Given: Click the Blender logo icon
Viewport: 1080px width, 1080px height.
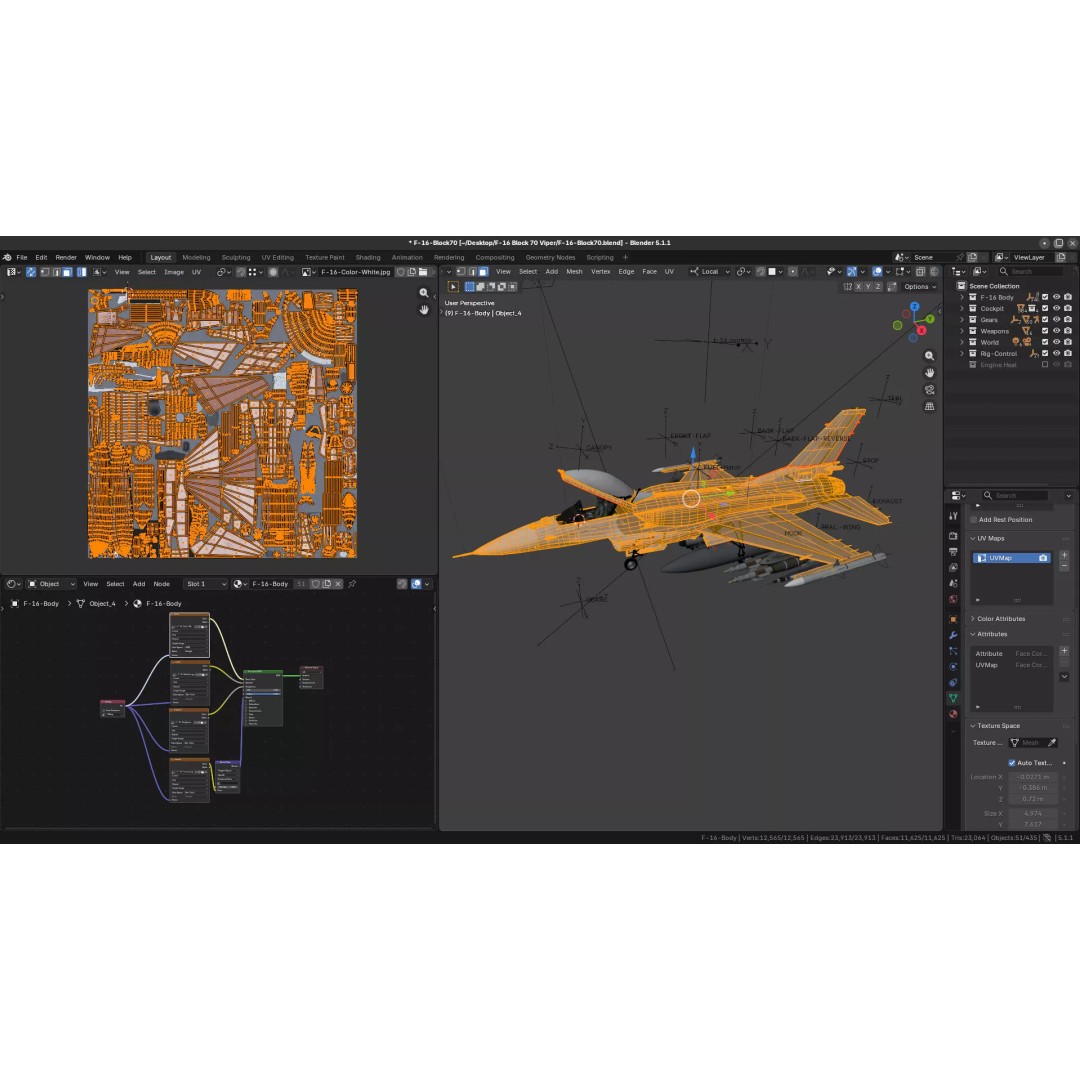Looking at the screenshot, I should click(7, 258).
